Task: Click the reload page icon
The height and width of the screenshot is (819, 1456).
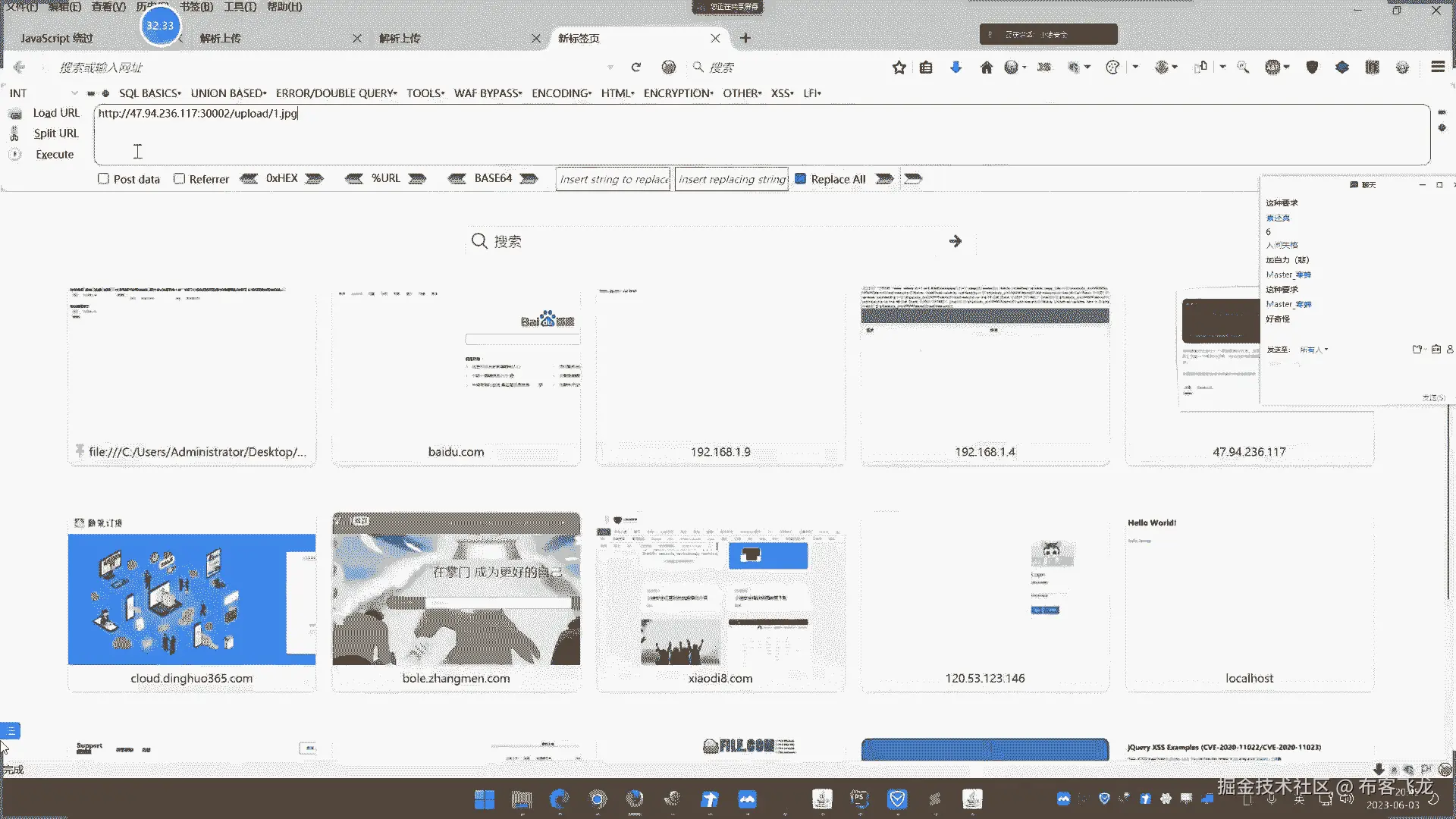Action: click(x=635, y=67)
